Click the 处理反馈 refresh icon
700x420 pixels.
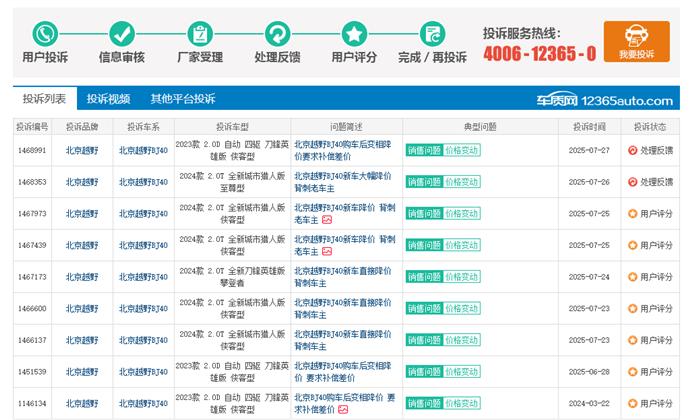277,34
